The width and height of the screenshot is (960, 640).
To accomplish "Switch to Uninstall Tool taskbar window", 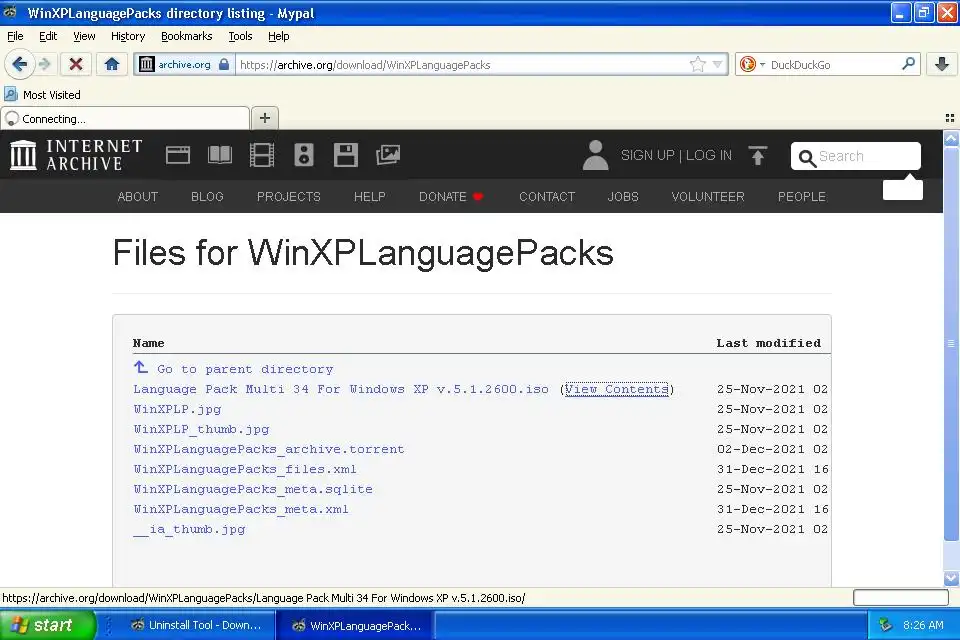I will 196,625.
